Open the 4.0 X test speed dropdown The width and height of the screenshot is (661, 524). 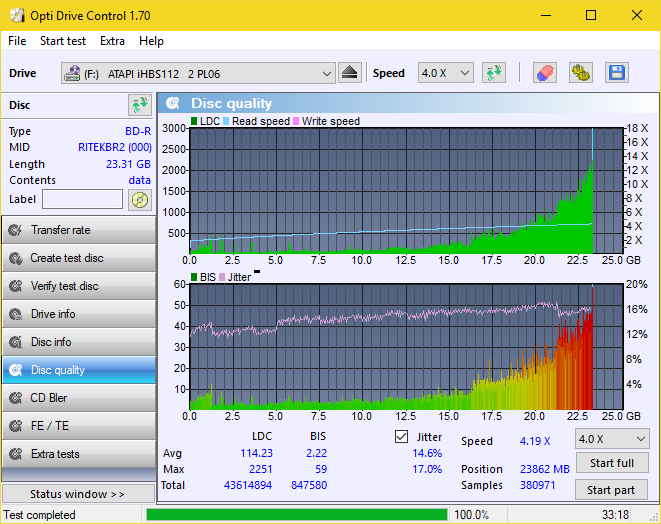point(611,439)
